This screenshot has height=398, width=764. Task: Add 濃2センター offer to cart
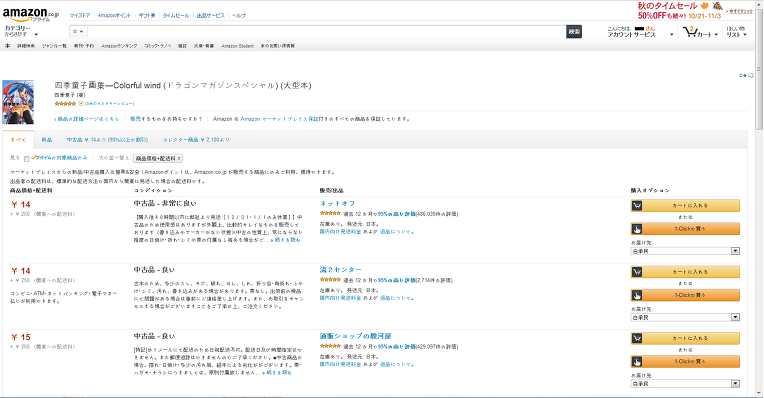click(685, 272)
